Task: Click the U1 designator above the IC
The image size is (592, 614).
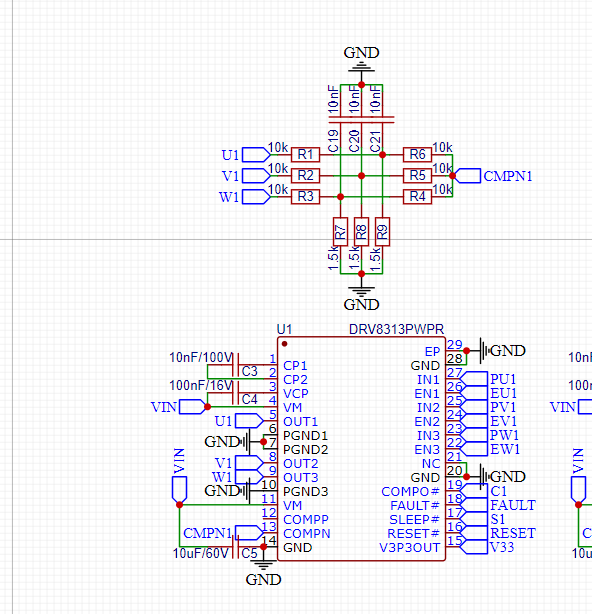Action: click(x=284, y=329)
